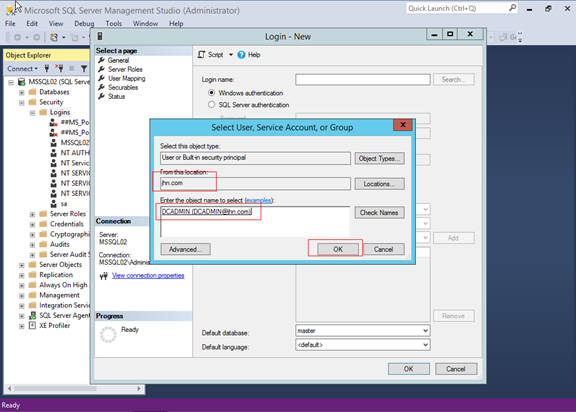Click the Stop icon in Object Explorer toolbar
The image size is (576, 412).
pos(72,68)
